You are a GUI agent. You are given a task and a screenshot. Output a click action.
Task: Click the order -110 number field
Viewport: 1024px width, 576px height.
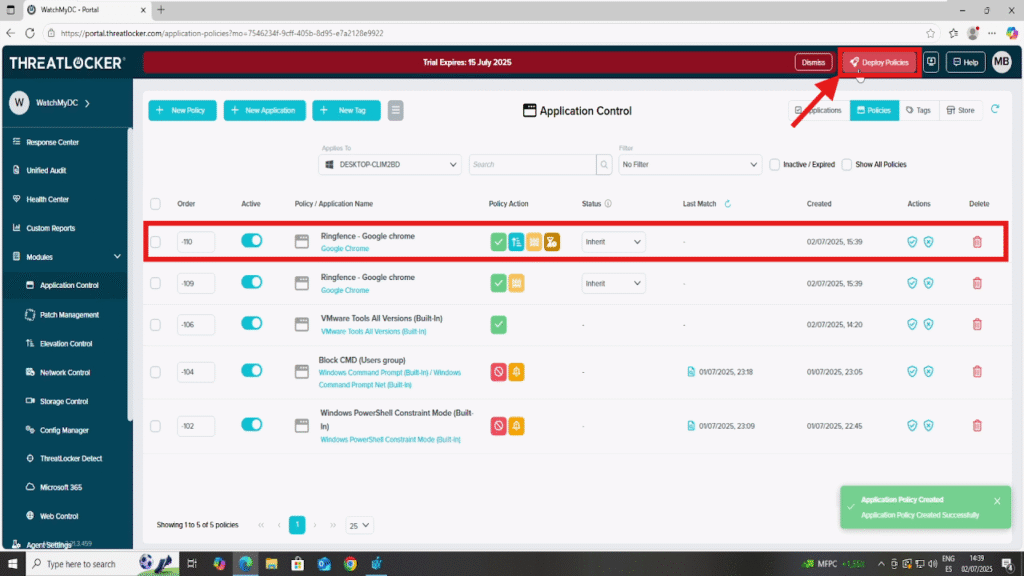[x=195, y=242]
